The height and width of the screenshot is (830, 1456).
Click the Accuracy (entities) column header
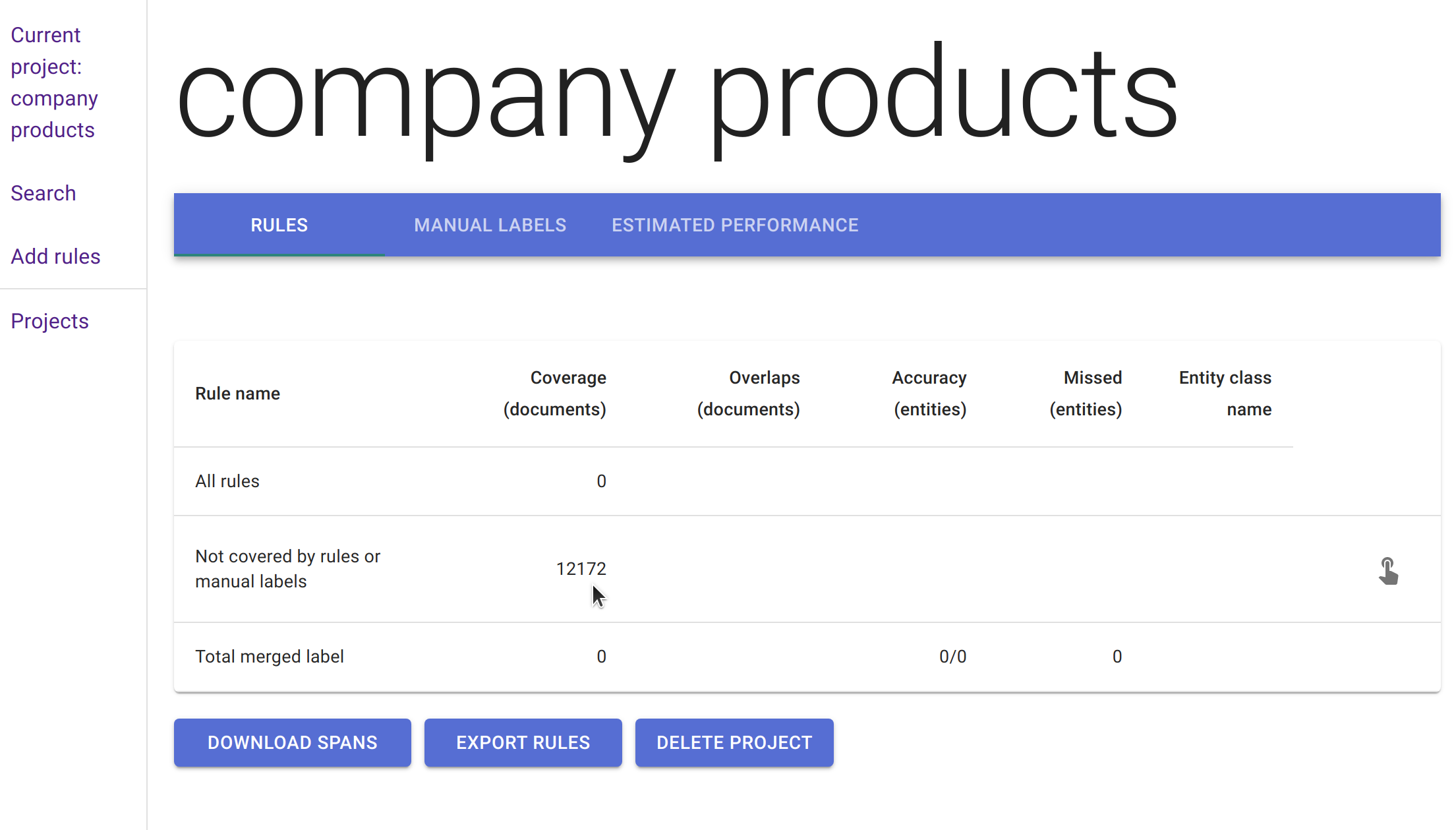point(929,394)
